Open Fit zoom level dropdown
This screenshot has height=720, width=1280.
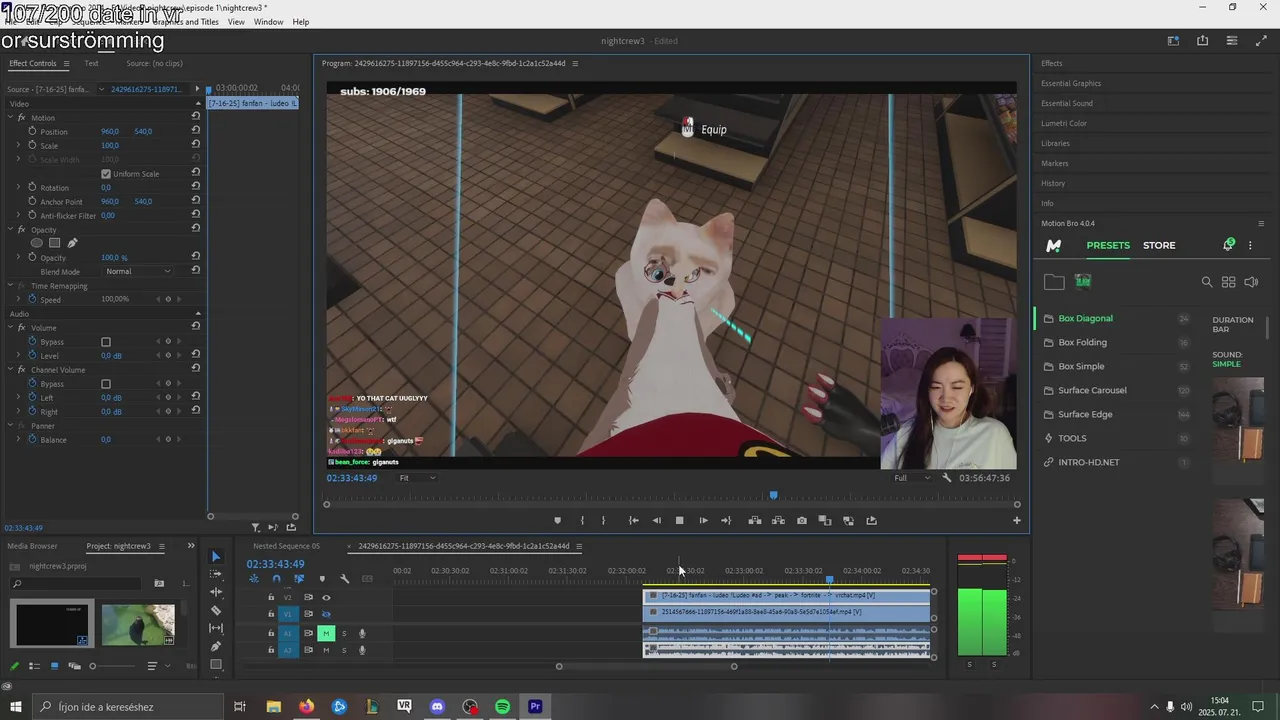point(417,478)
